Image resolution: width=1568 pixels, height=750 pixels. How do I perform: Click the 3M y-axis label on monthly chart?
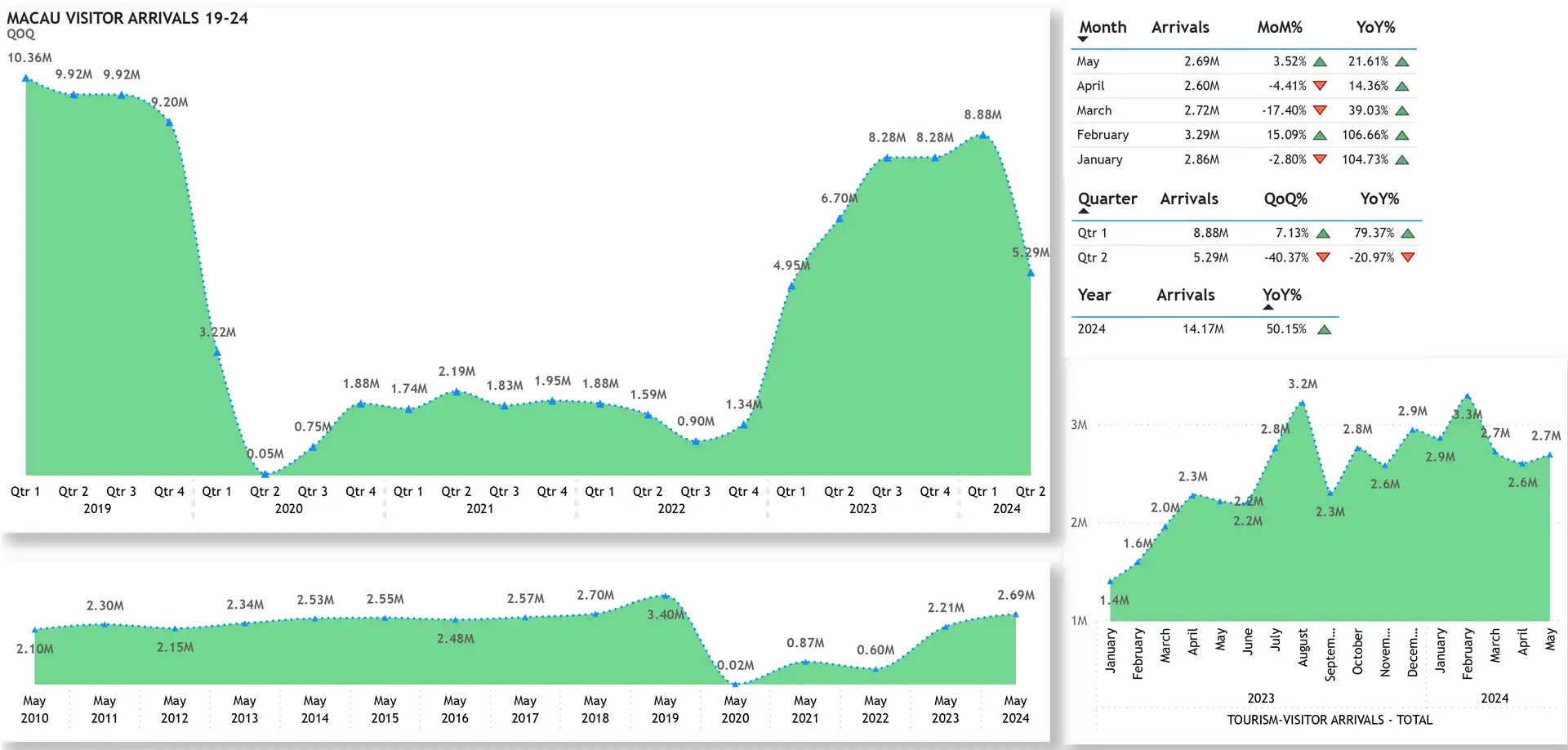pos(1079,425)
